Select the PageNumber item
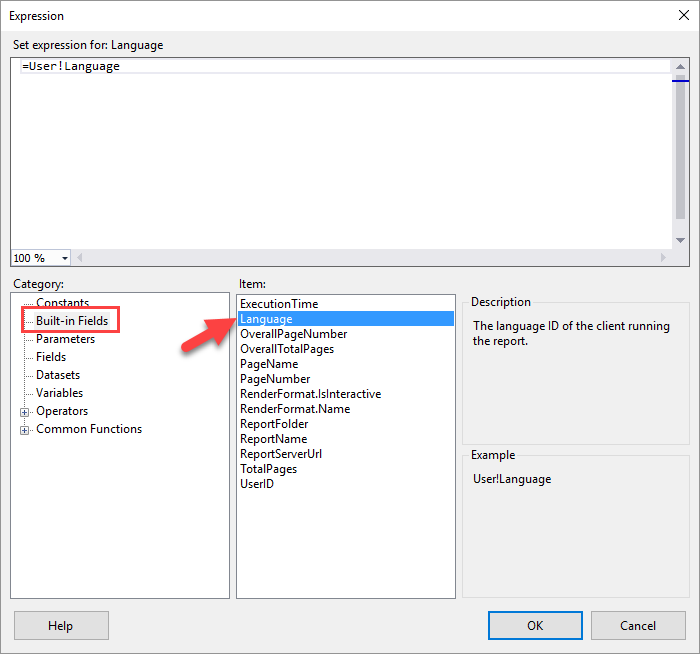This screenshot has height=654, width=700. pyautogui.click(x=346, y=379)
